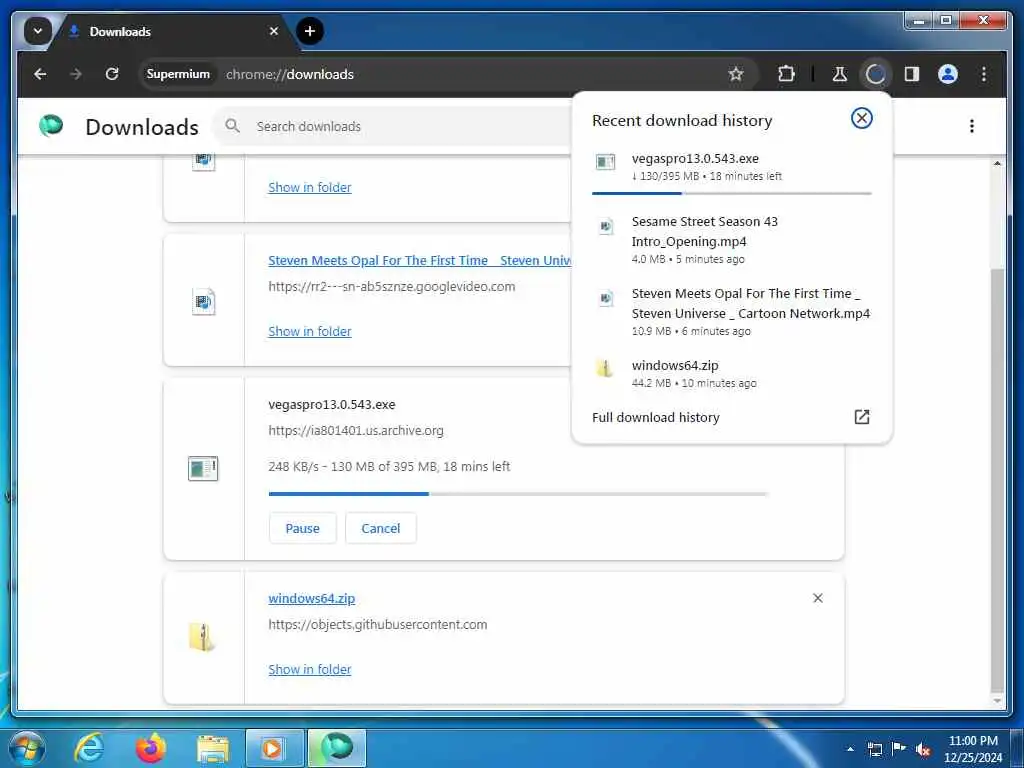Launch Firefox from the taskbar
1024x768 pixels.
[x=150, y=748]
